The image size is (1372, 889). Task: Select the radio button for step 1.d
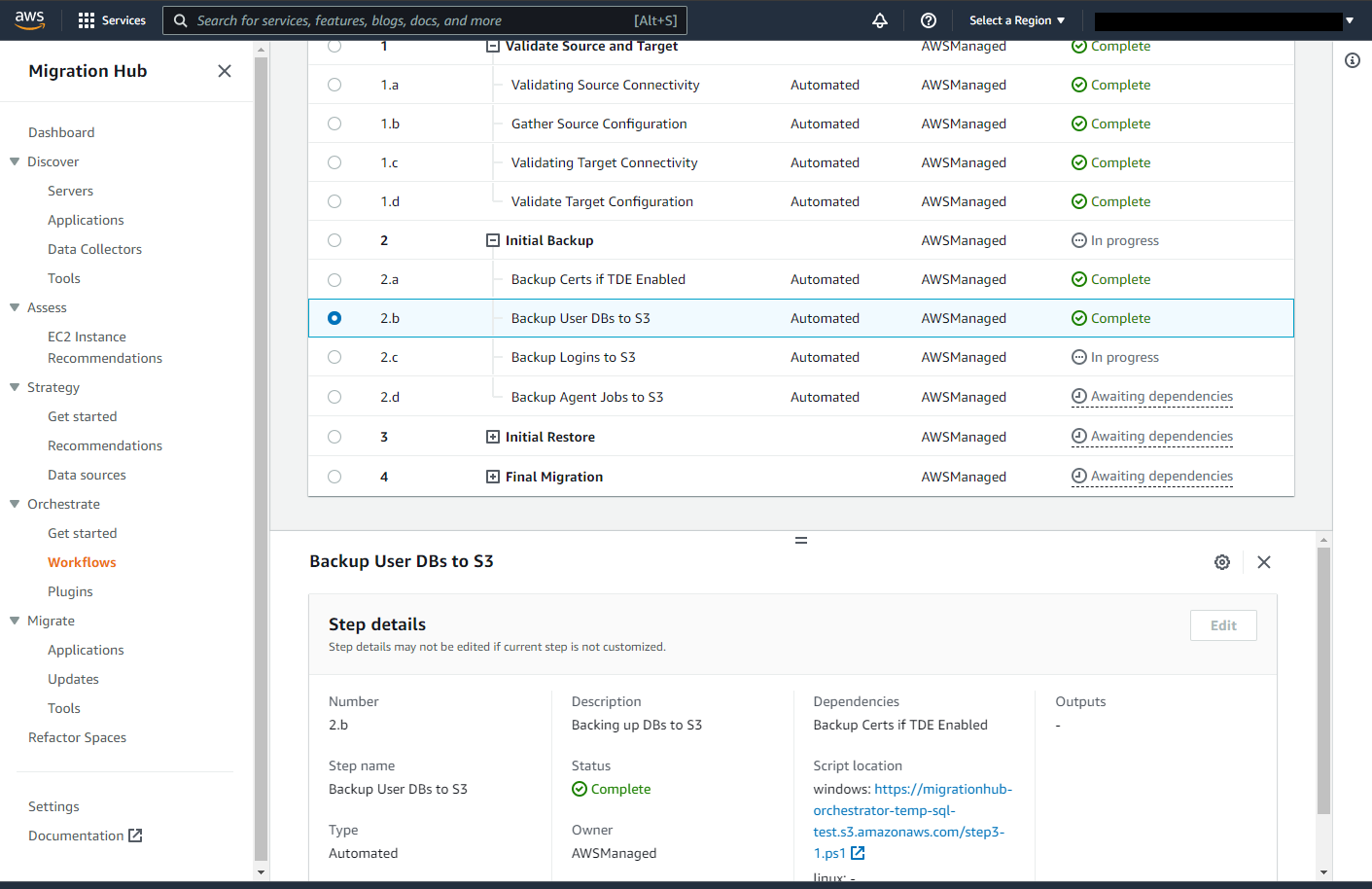point(334,201)
